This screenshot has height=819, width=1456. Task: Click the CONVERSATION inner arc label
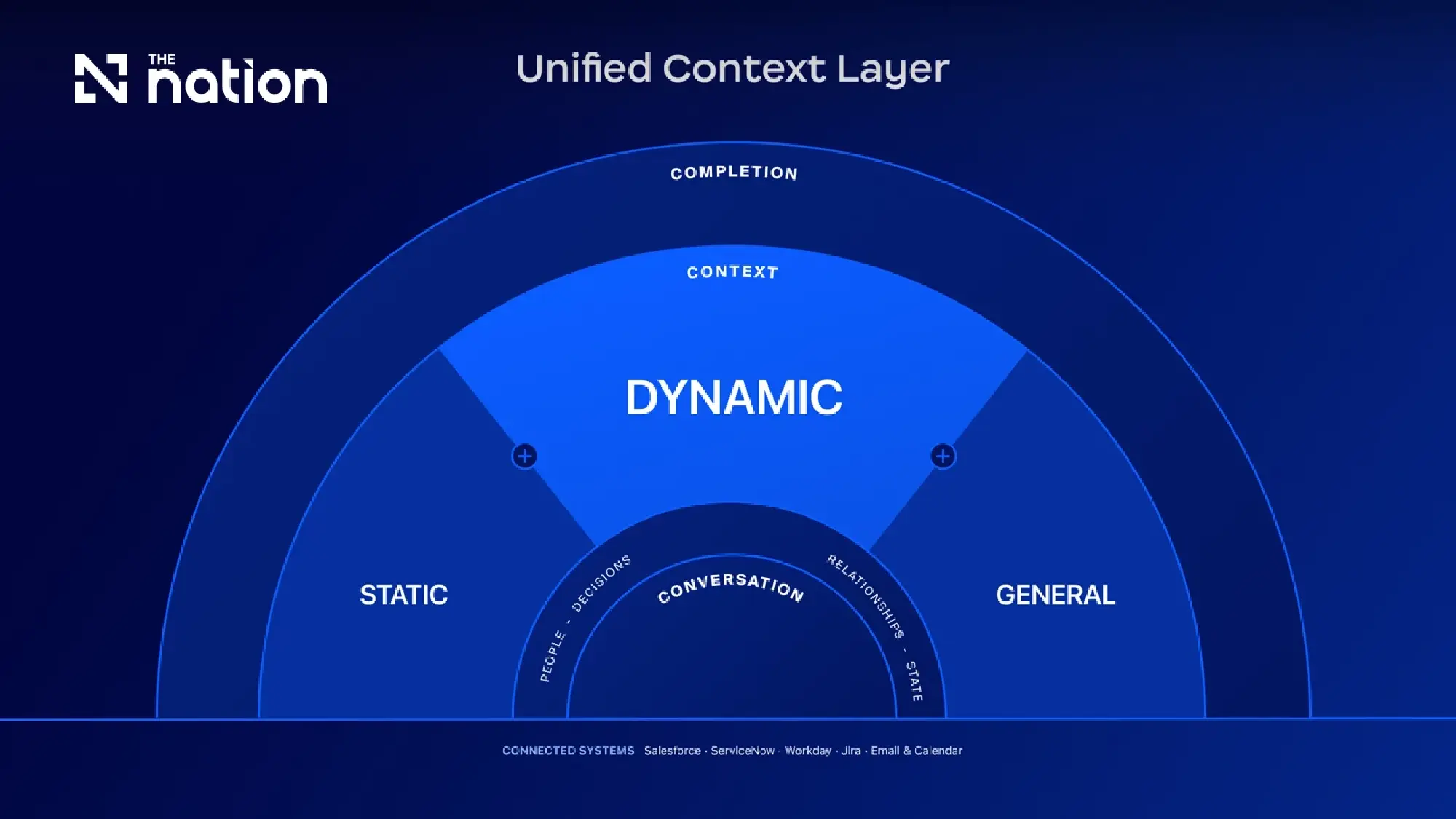730,587
